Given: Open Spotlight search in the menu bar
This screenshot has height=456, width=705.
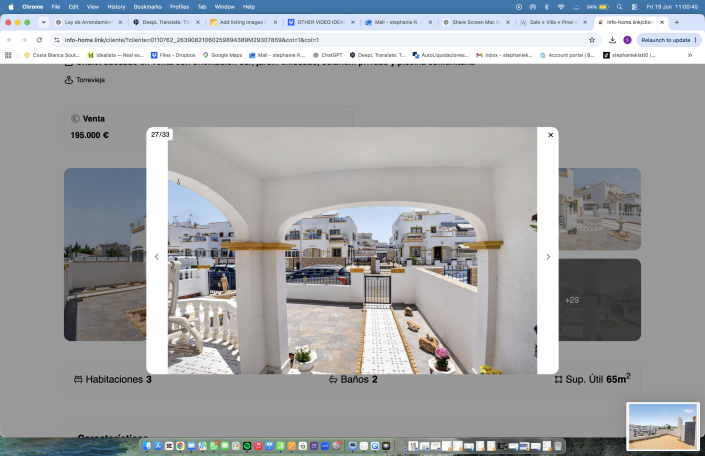Looking at the screenshot, I should pos(620,7).
